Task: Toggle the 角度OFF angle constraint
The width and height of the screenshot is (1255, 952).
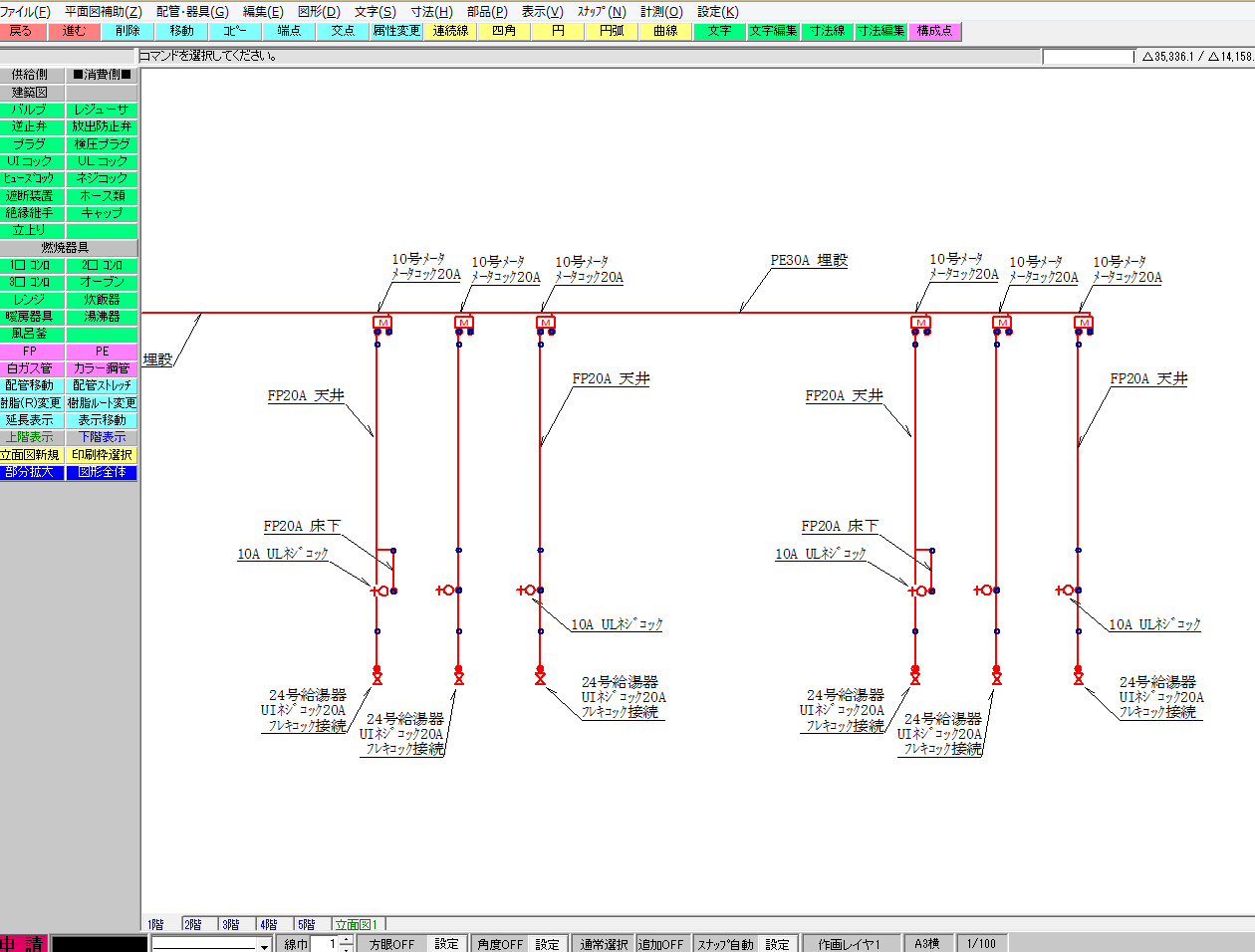Action: pyautogui.click(x=499, y=944)
